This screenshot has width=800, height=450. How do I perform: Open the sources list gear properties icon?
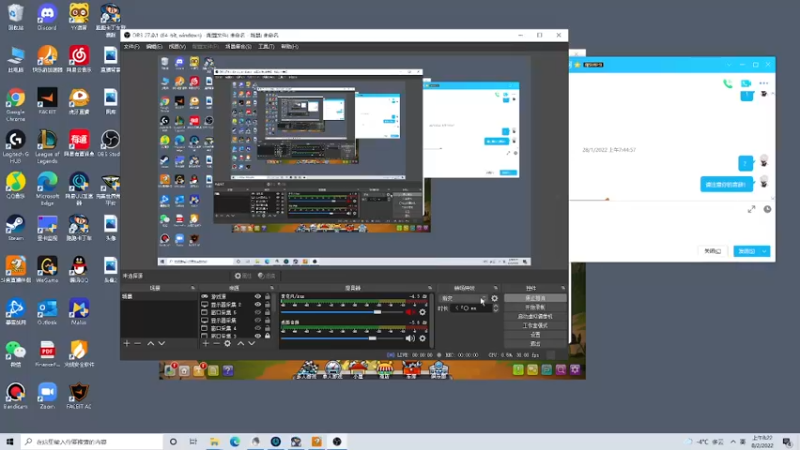(228, 343)
